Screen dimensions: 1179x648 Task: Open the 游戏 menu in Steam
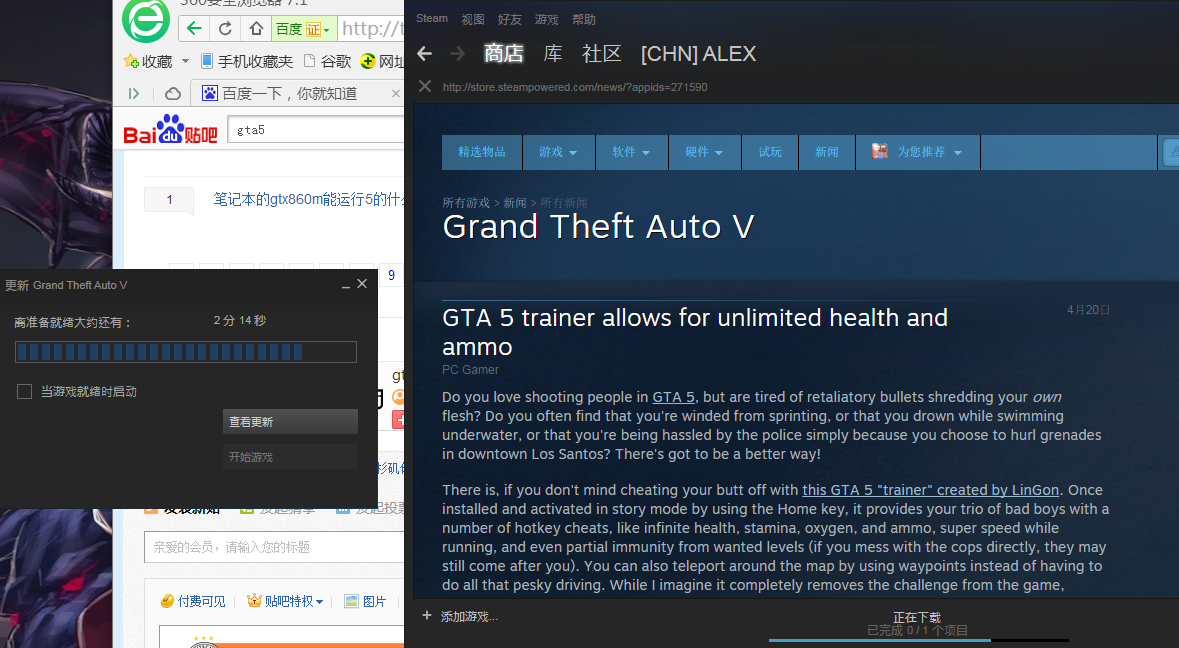pos(547,20)
